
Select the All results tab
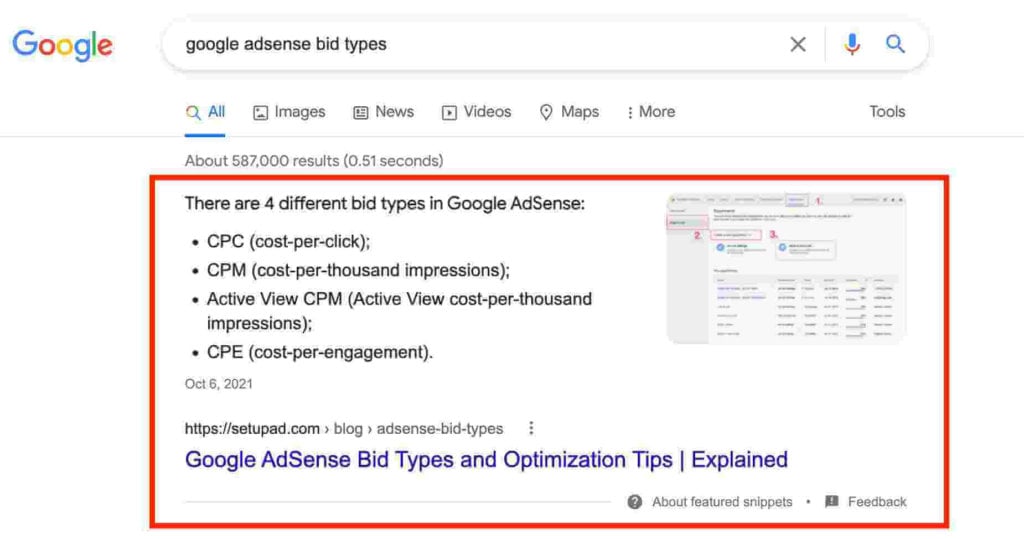(205, 112)
